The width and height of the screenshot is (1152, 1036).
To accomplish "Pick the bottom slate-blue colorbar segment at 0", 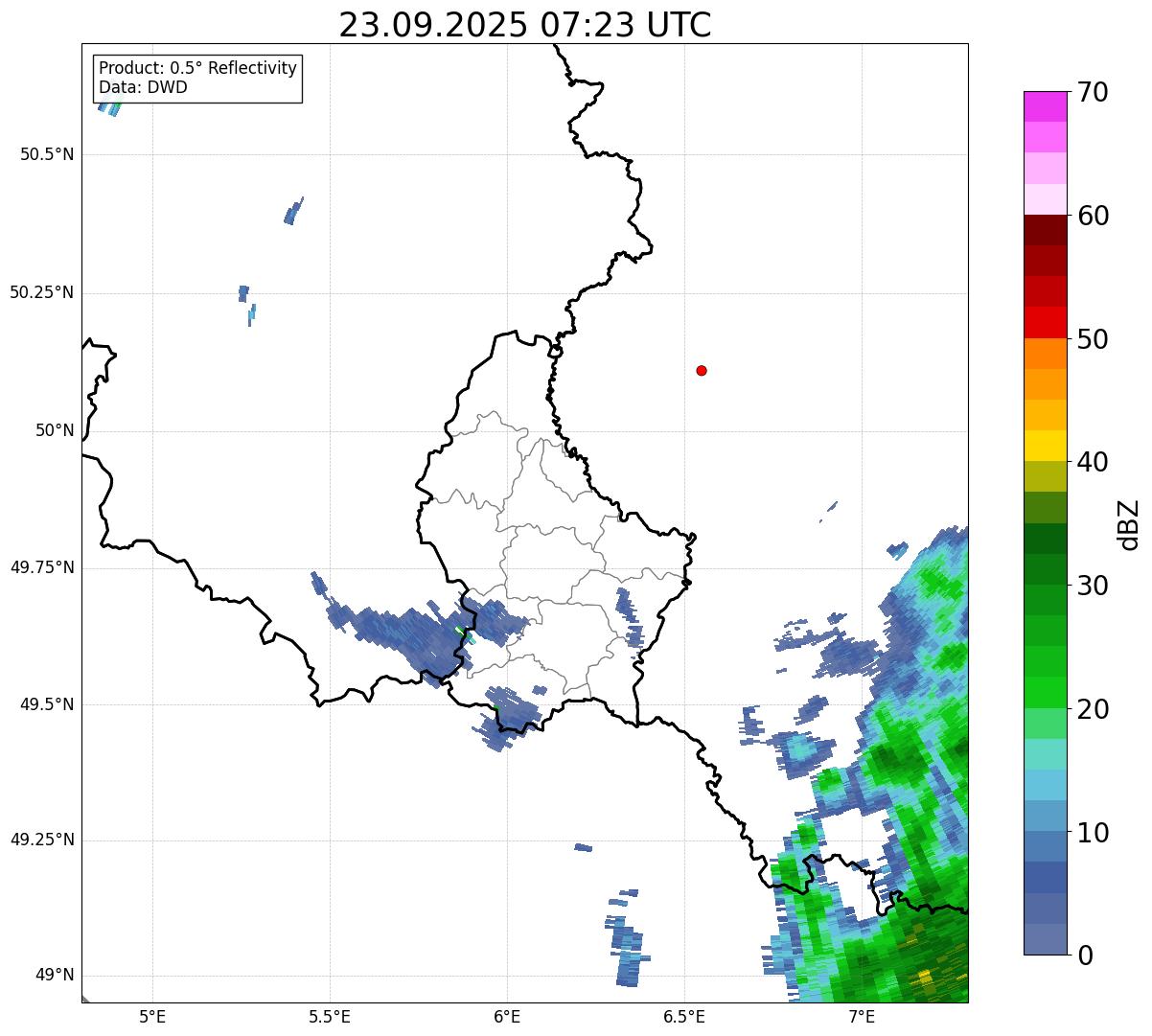I will pos(1045,939).
